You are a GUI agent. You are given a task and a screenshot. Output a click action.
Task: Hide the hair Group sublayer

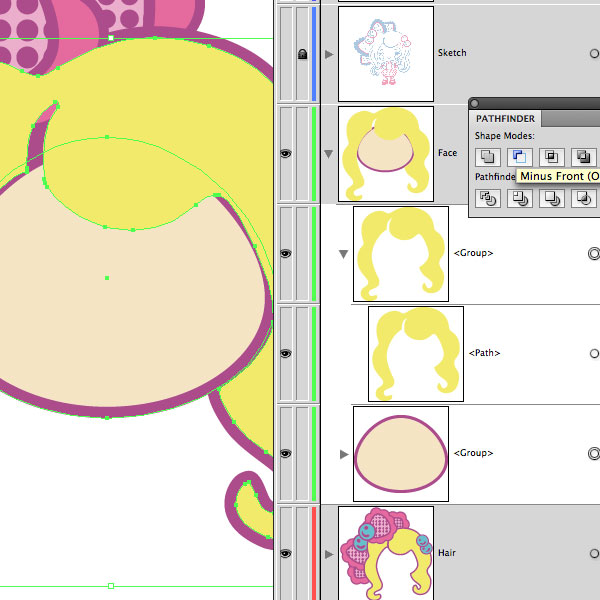[285, 254]
